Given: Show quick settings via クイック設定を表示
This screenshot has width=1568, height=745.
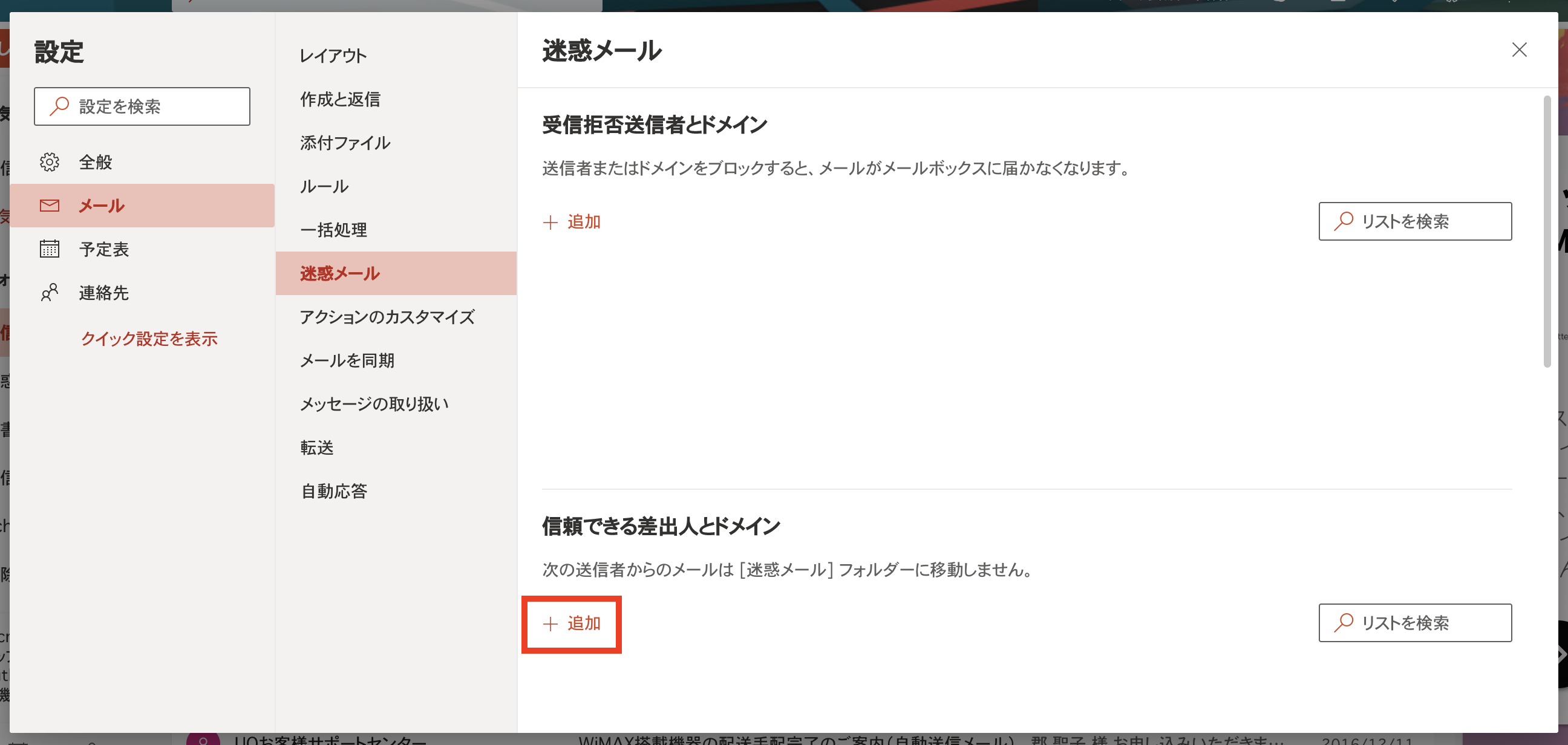Looking at the screenshot, I should 149,339.
